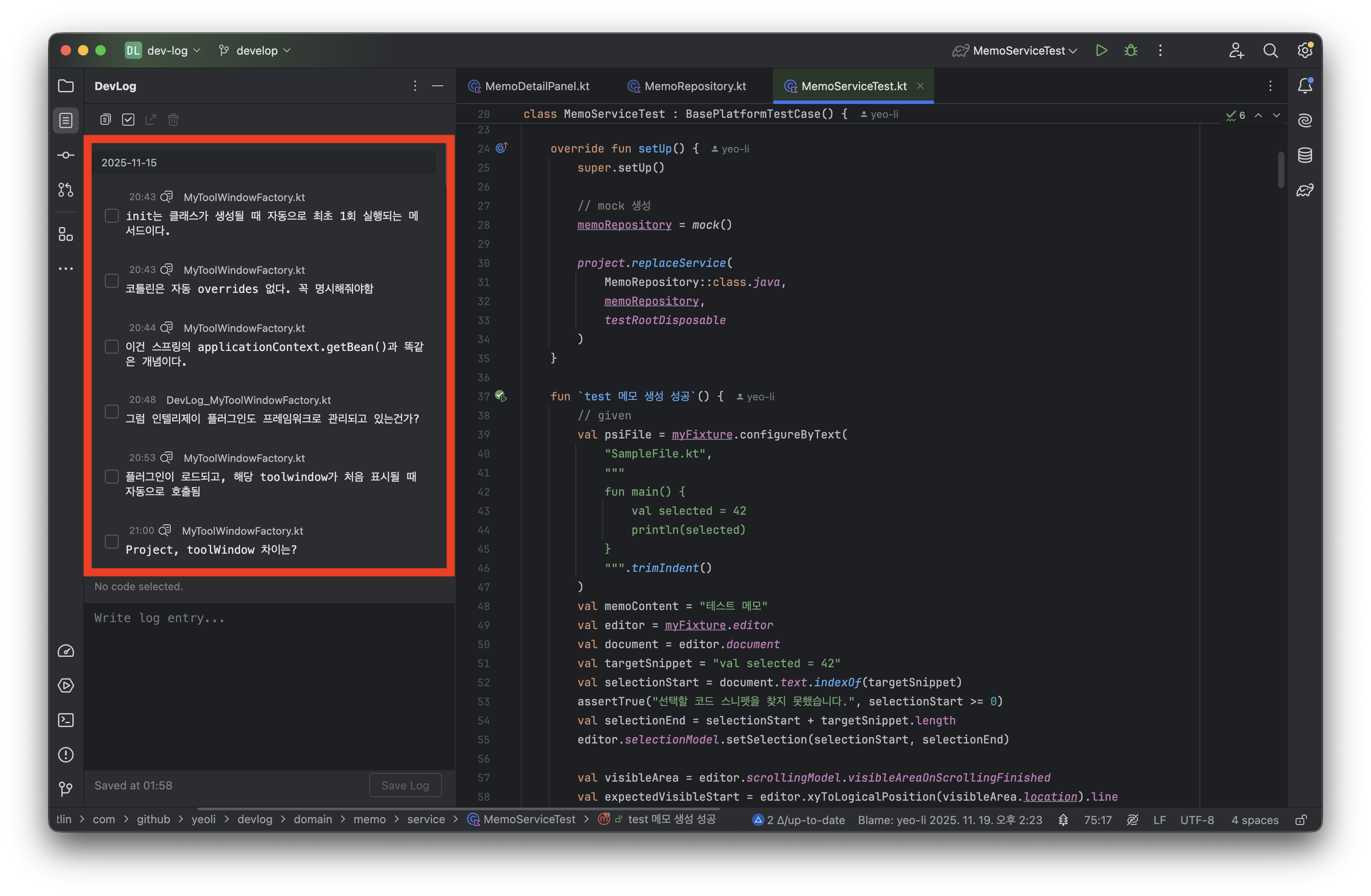The image size is (1371, 896).
Task: Click the trash delete icon in DevLog toolbar
Action: pos(173,120)
